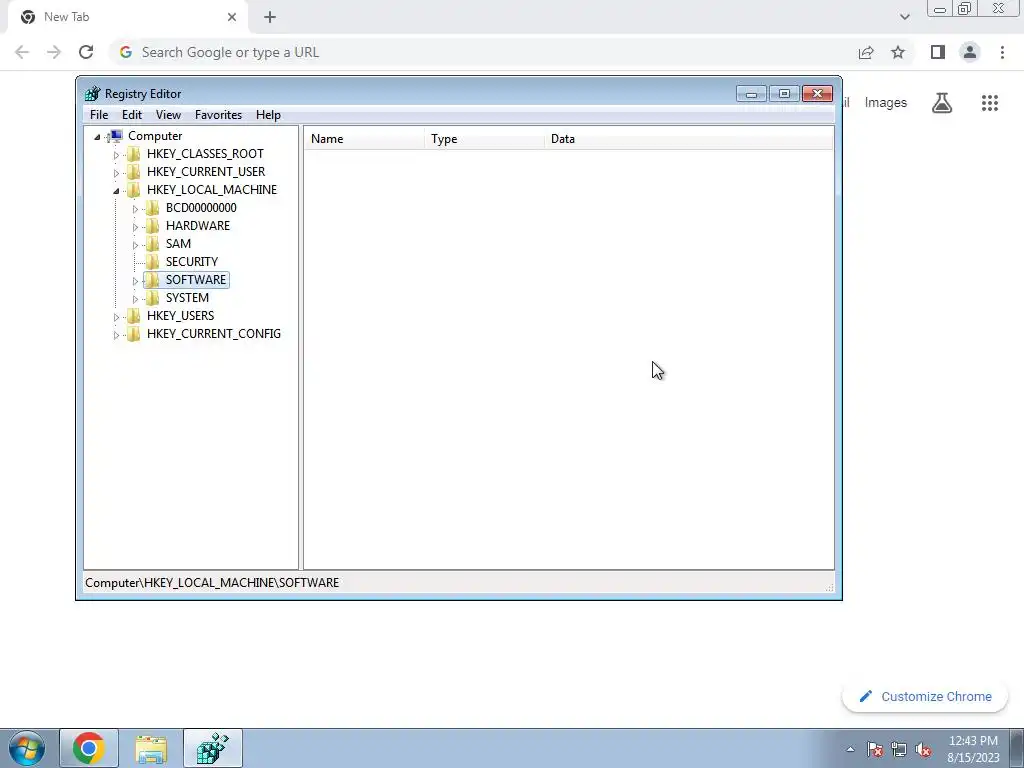Select the HKEY_LOCAL_MACHINE folder icon
1024x768 pixels.
[x=133, y=189]
